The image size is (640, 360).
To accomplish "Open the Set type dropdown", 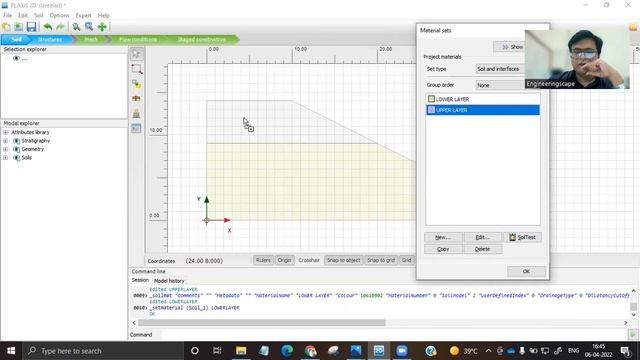I will tap(500, 69).
